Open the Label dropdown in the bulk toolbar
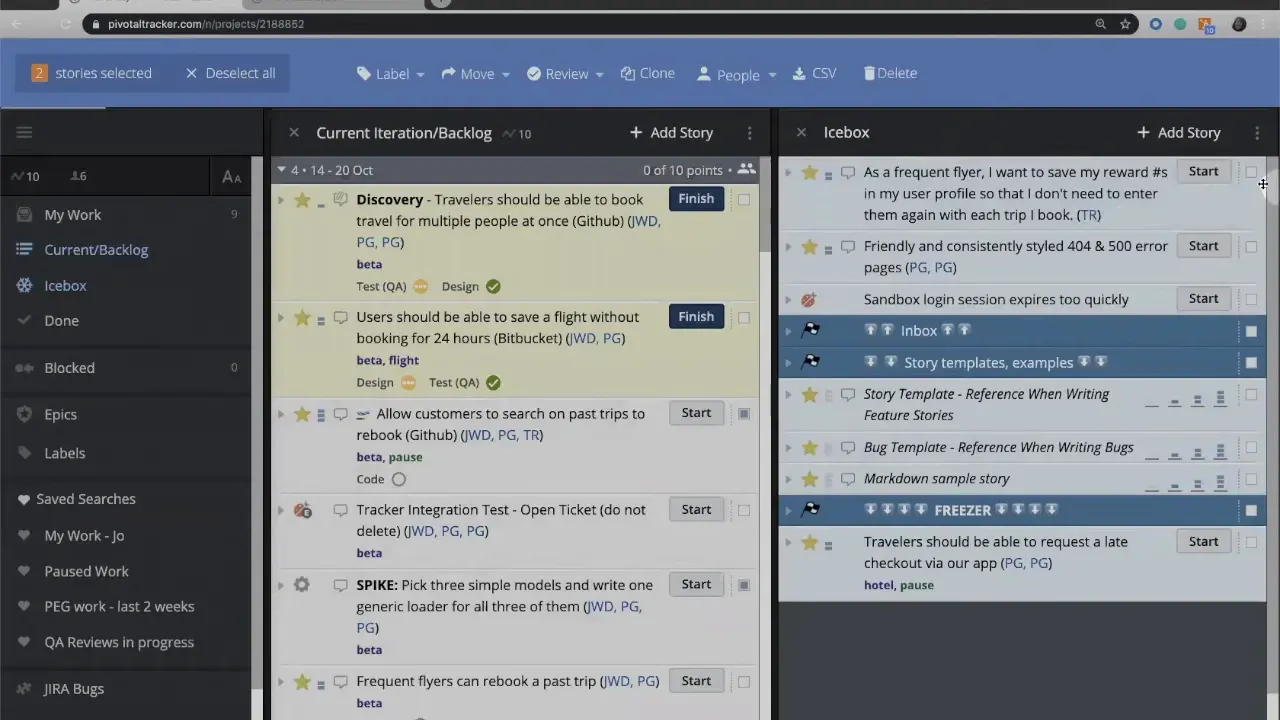Image resolution: width=1280 pixels, height=720 pixels. pyautogui.click(x=391, y=73)
